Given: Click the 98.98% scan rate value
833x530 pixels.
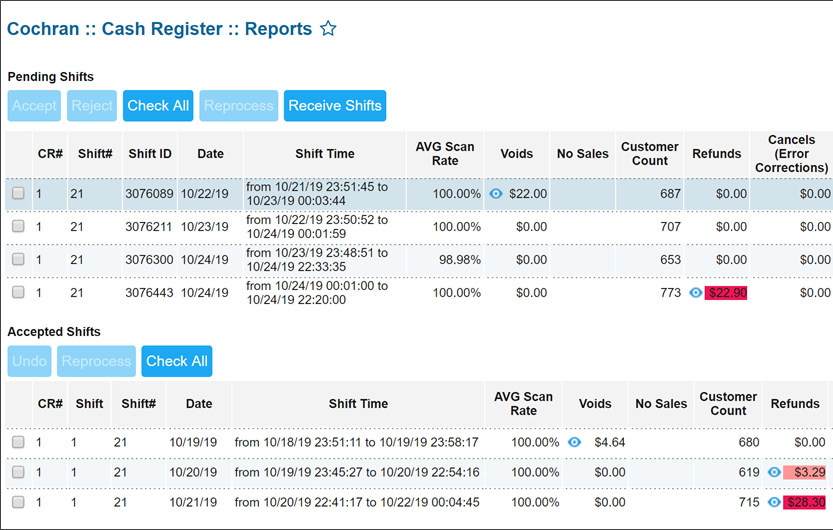Looking at the screenshot, I should pyautogui.click(x=460, y=260).
